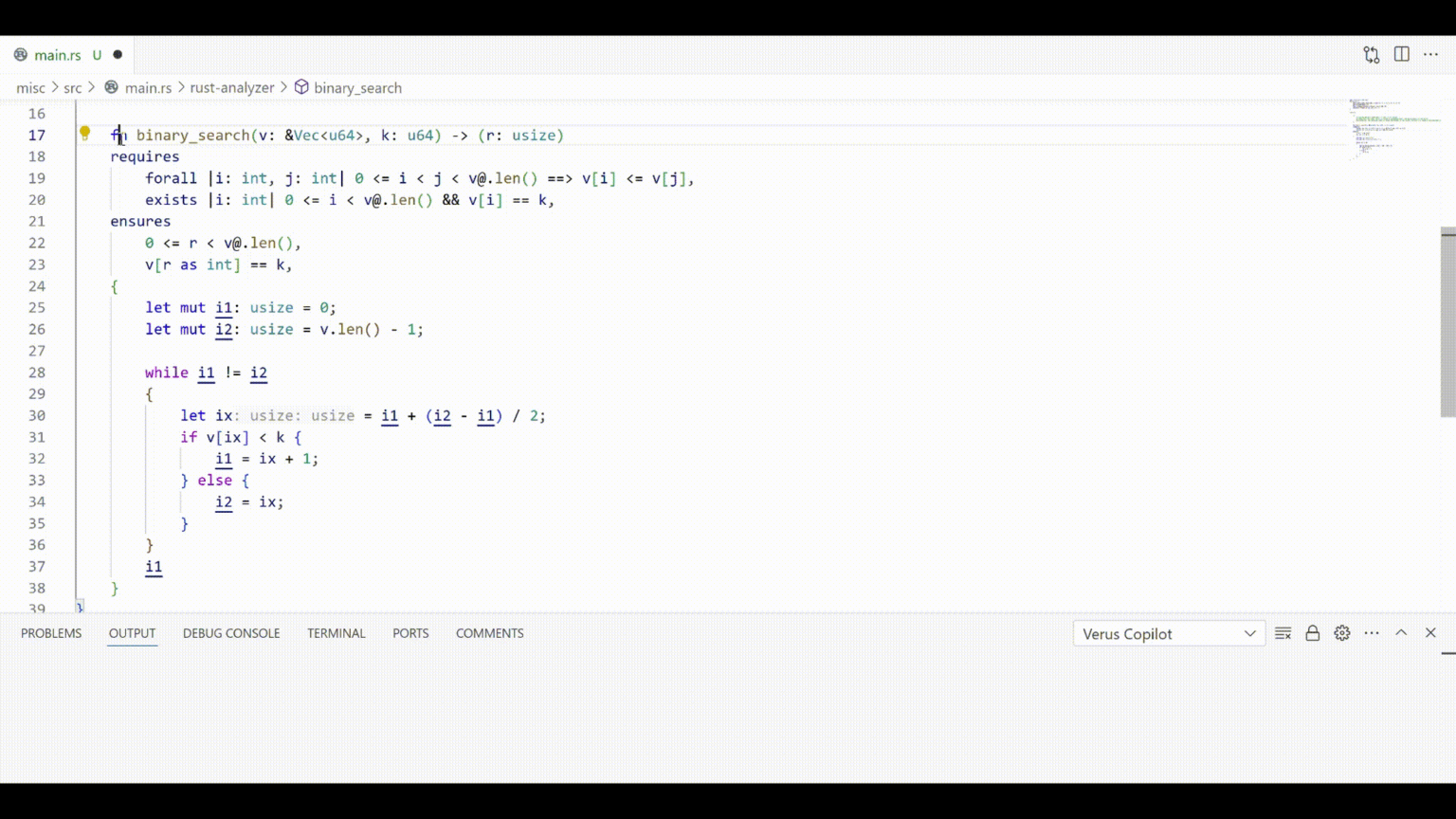Switch to the PROBLEMS tab
Image resolution: width=1456 pixels, height=819 pixels.
click(x=51, y=633)
